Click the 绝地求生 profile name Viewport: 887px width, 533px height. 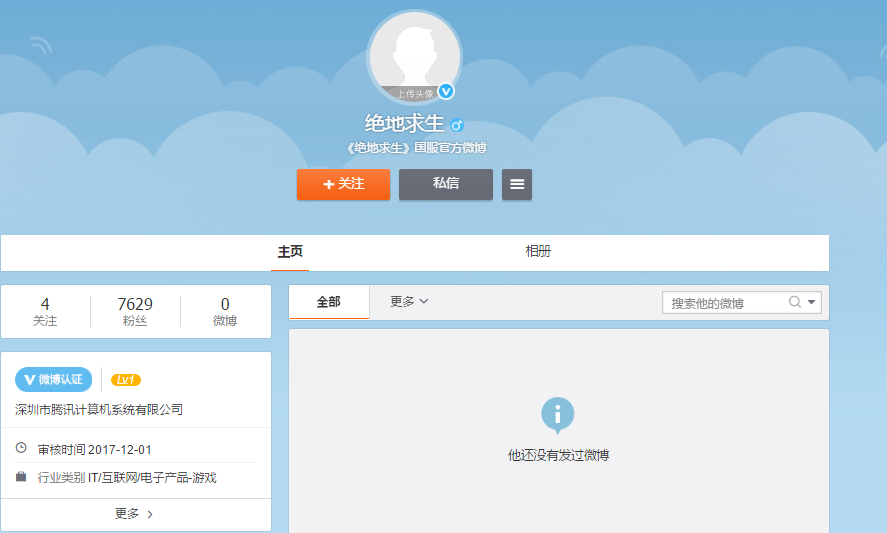404,123
